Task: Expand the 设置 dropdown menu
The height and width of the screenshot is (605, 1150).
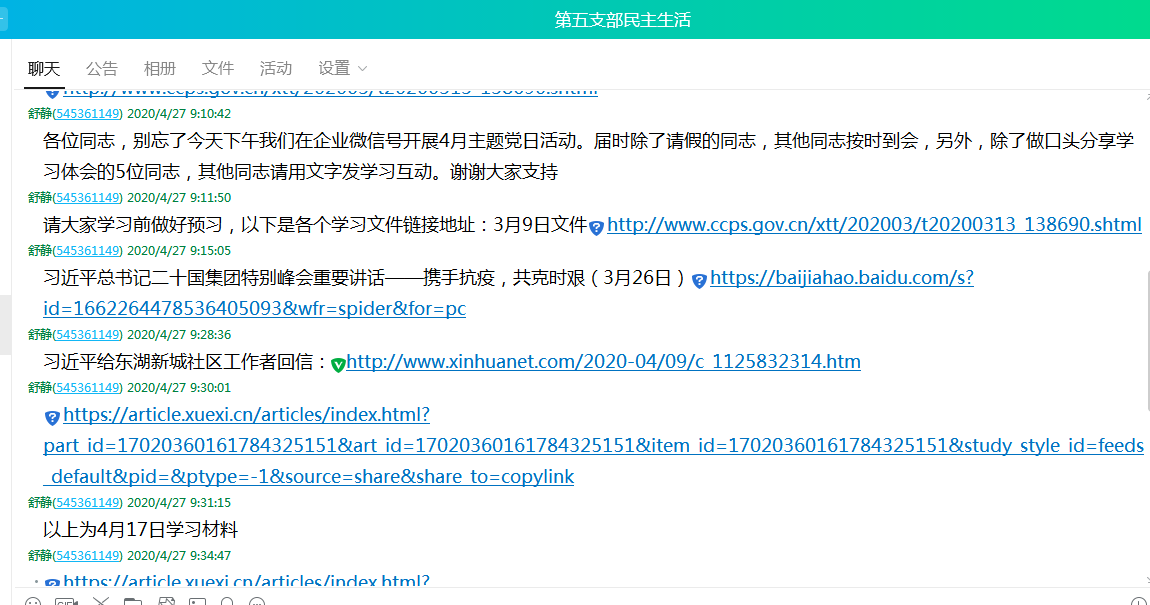Action: (343, 68)
